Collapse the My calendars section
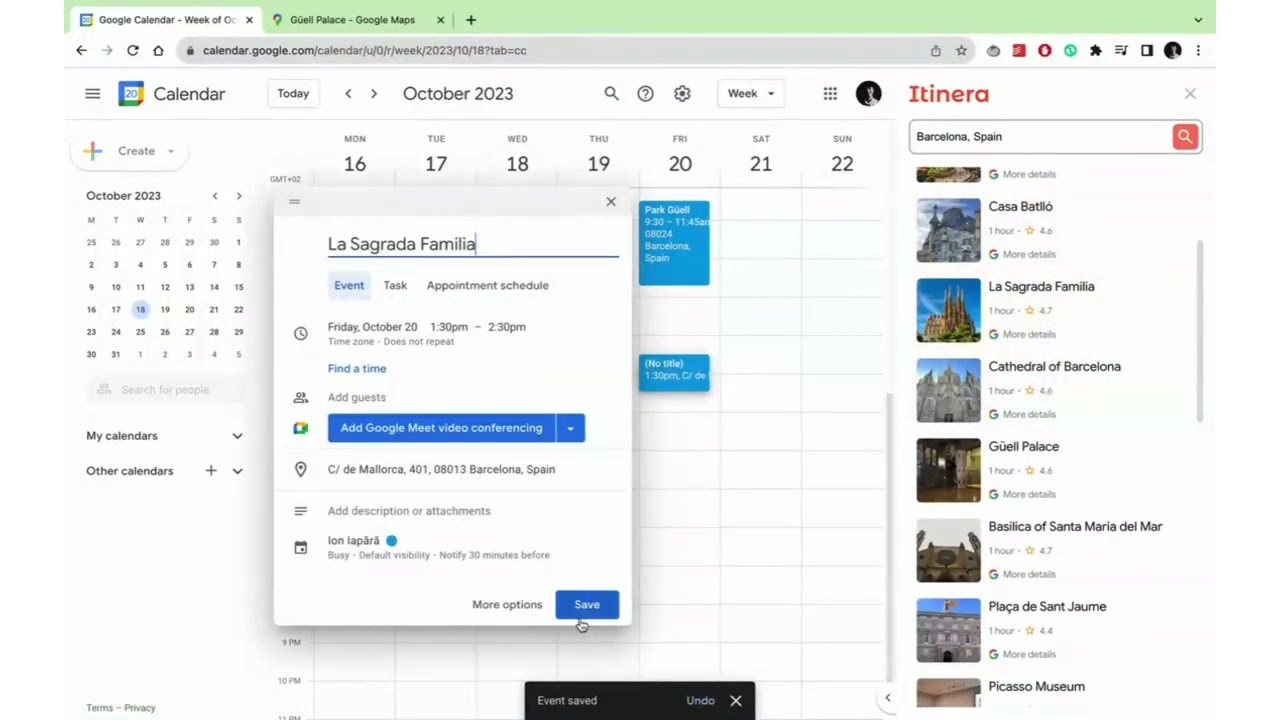This screenshot has height=720, width=1280. click(x=237, y=436)
